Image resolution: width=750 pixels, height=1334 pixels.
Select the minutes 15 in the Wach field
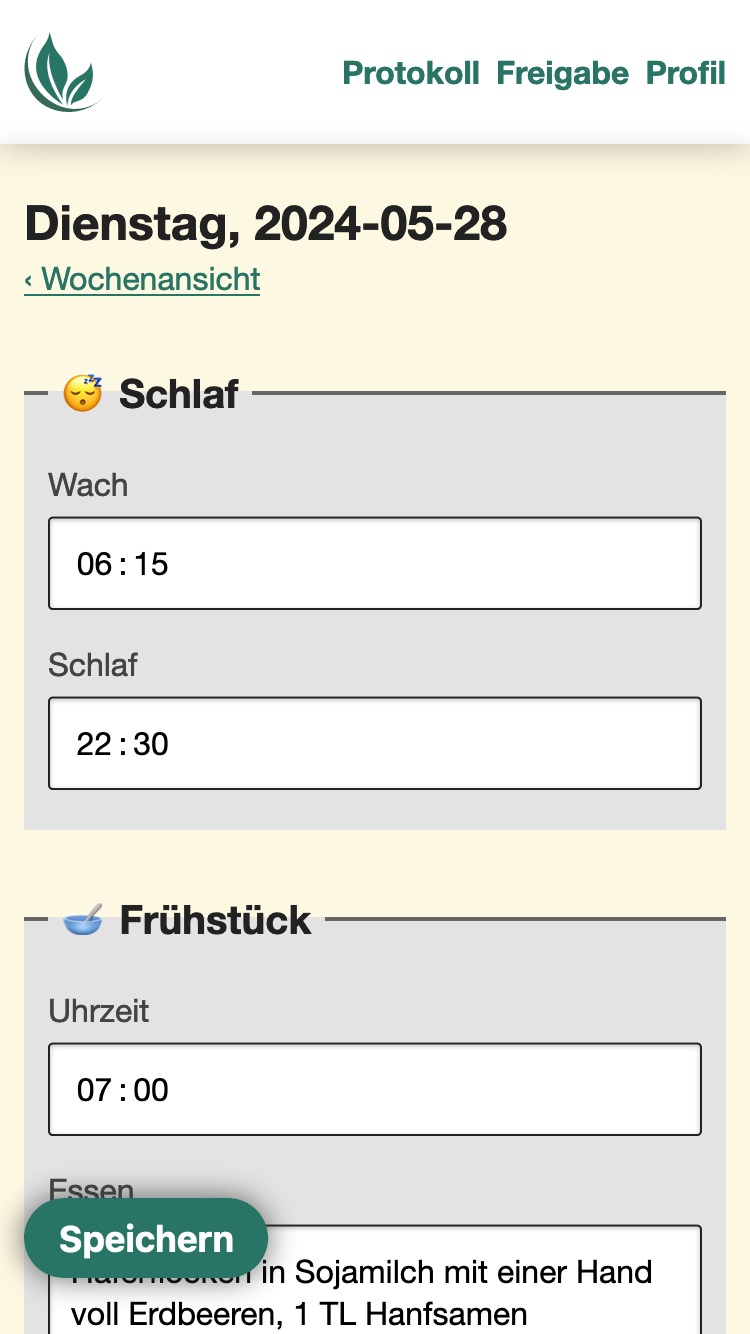click(151, 564)
